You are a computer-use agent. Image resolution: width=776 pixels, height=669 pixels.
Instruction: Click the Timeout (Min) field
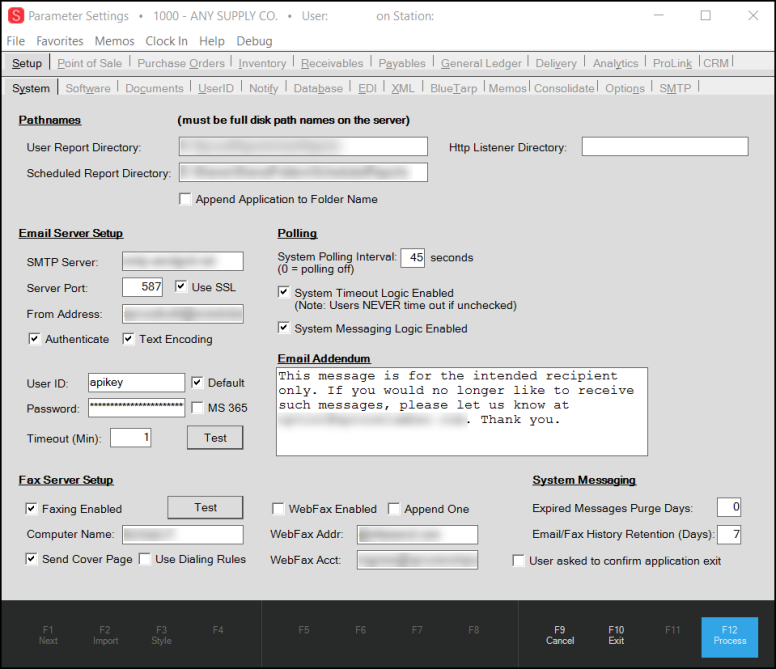pos(131,437)
